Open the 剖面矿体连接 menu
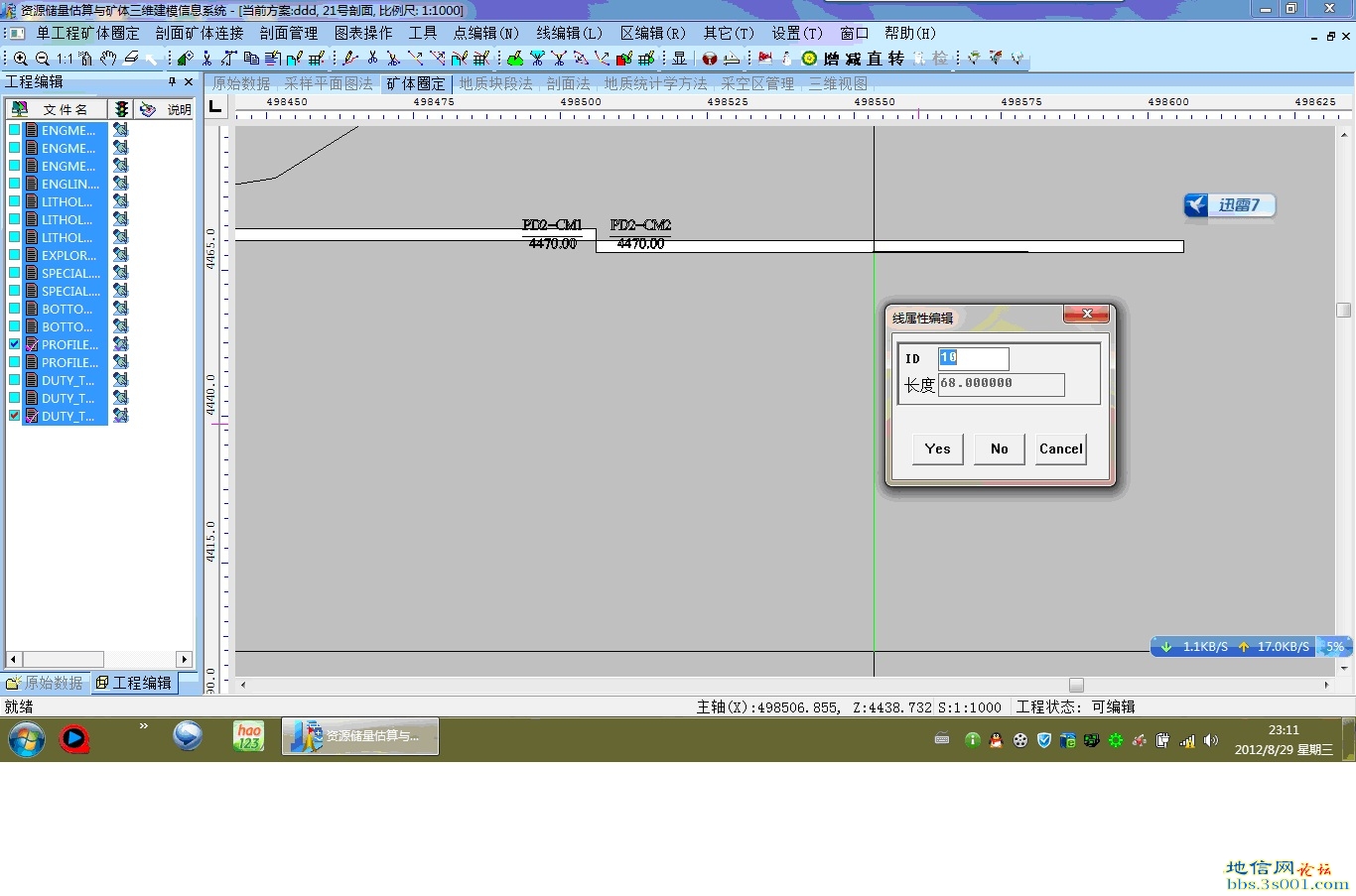1356x896 pixels. point(200,33)
